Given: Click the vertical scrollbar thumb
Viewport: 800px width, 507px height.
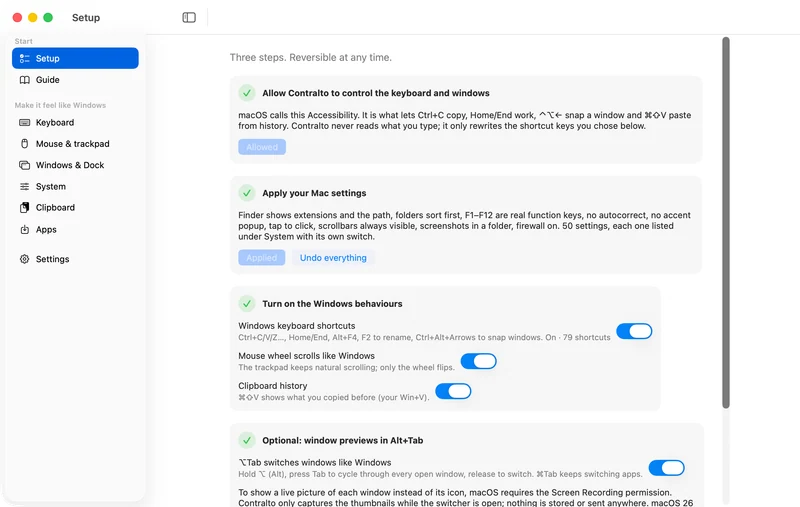Looking at the screenshot, I should pyautogui.click(x=726, y=222).
